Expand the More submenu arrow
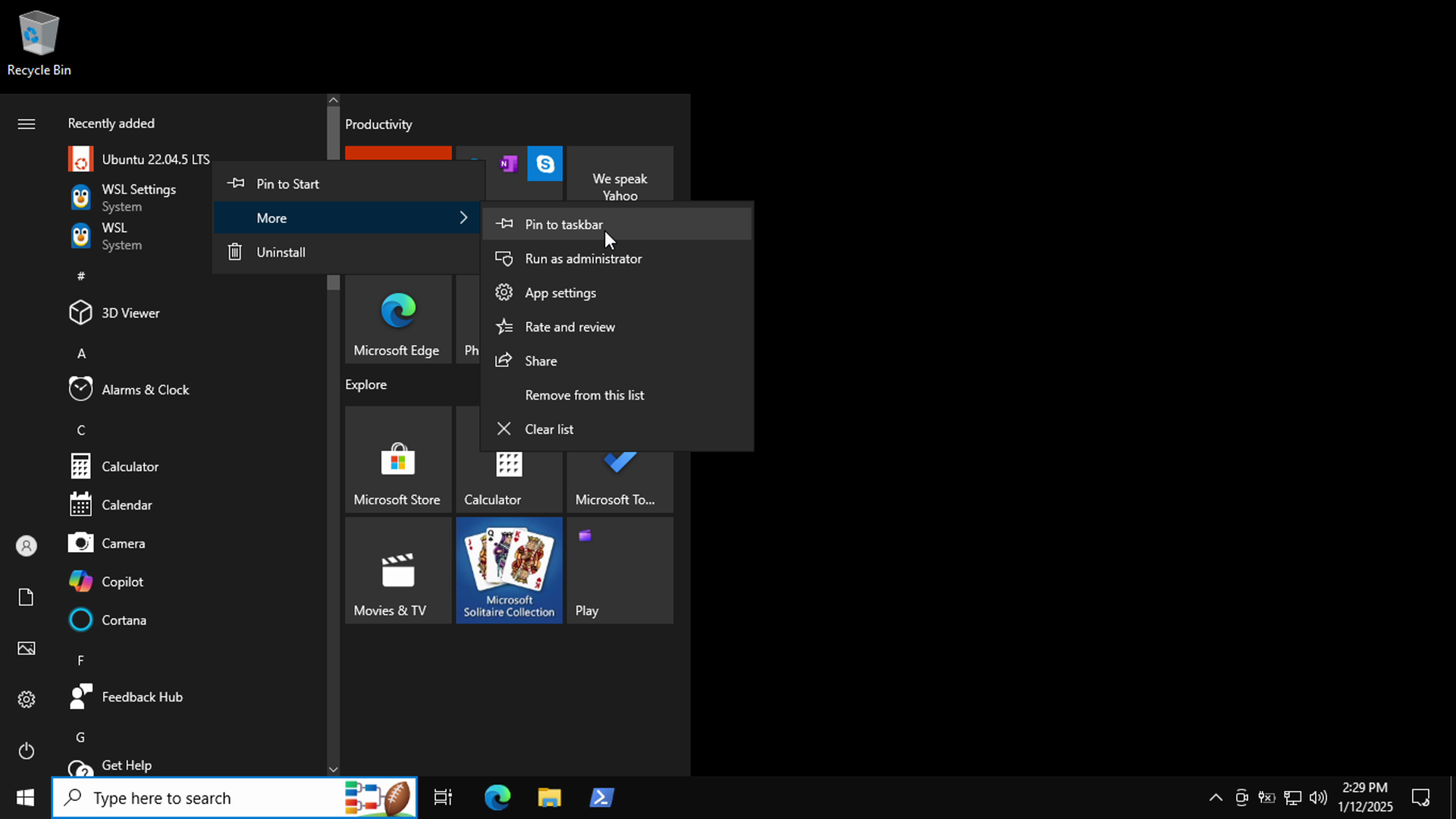 [x=463, y=218]
